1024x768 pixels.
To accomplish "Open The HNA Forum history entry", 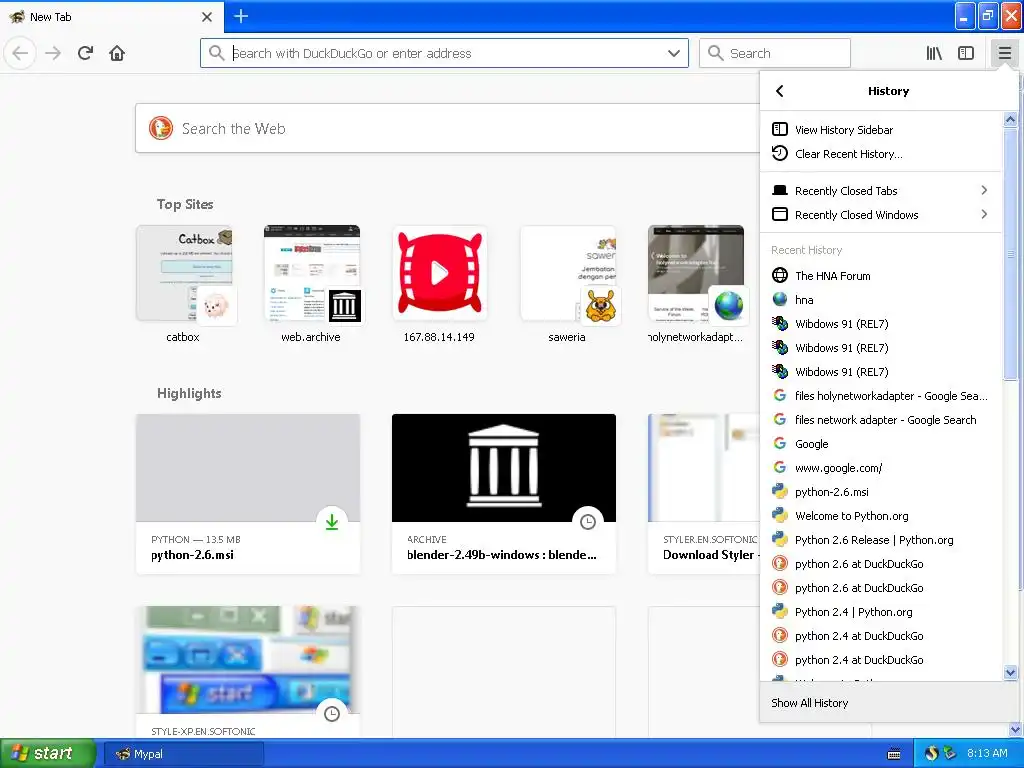I will pyautogui.click(x=880, y=276).
